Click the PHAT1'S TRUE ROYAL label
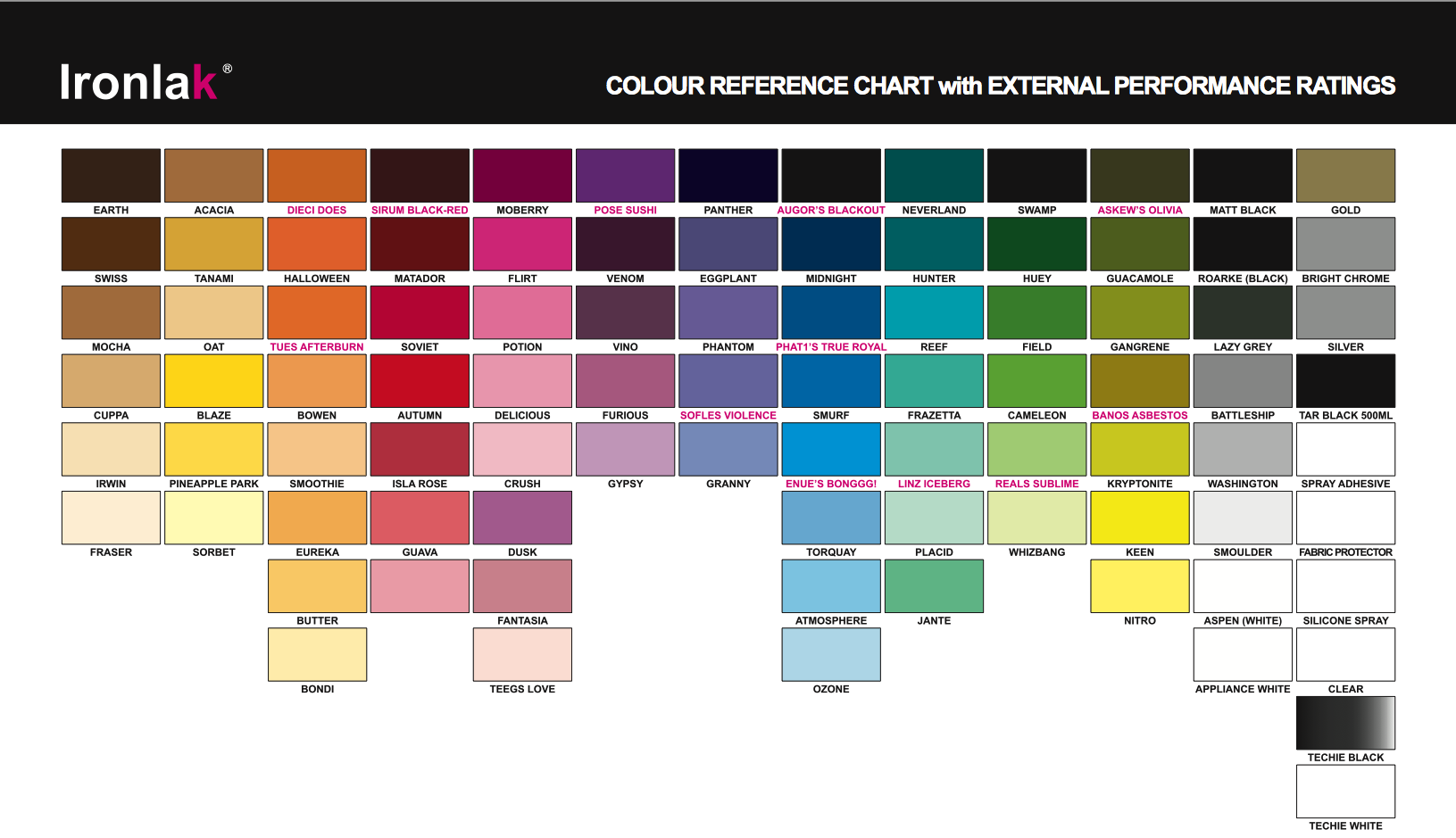The height and width of the screenshot is (838, 1456). (831, 347)
